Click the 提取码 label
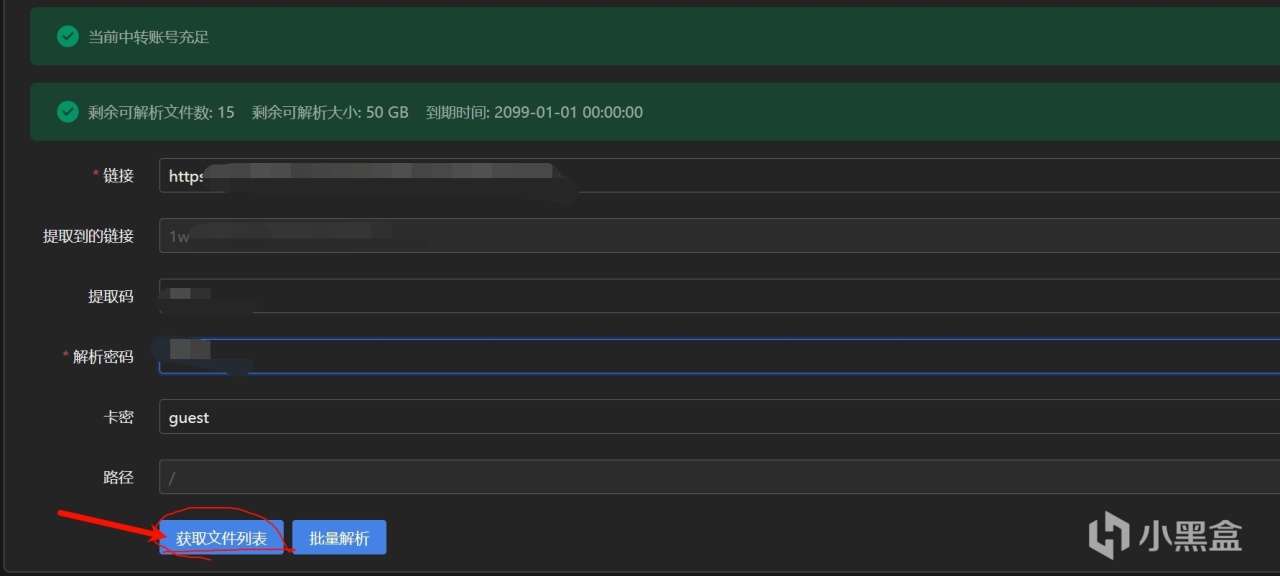The height and width of the screenshot is (576, 1280). pyautogui.click(x=111, y=296)
